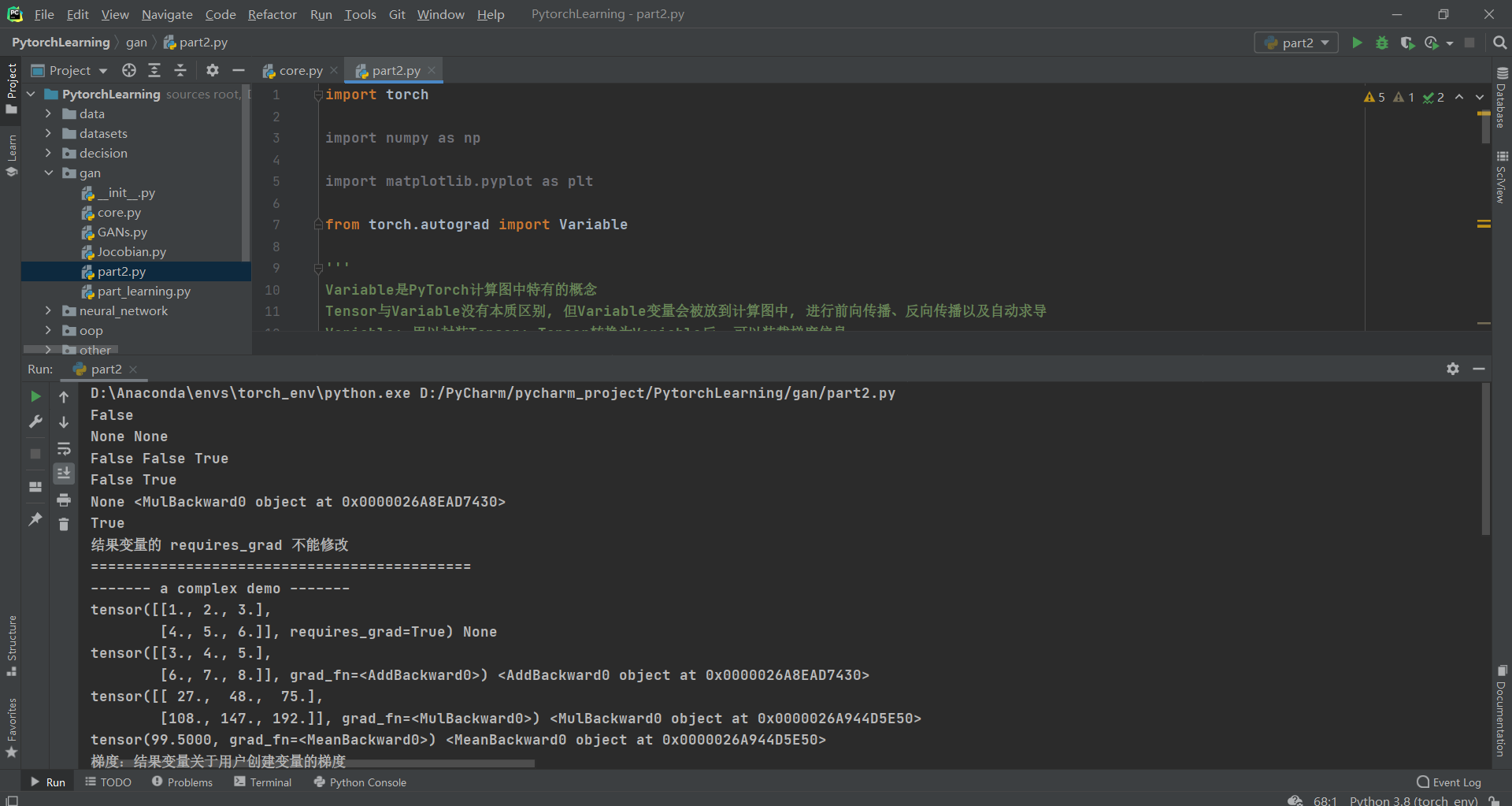This screenshot has width=1512, height=806.
Task: Open Run panel settings gear
Action: [x=1453, y=369]
